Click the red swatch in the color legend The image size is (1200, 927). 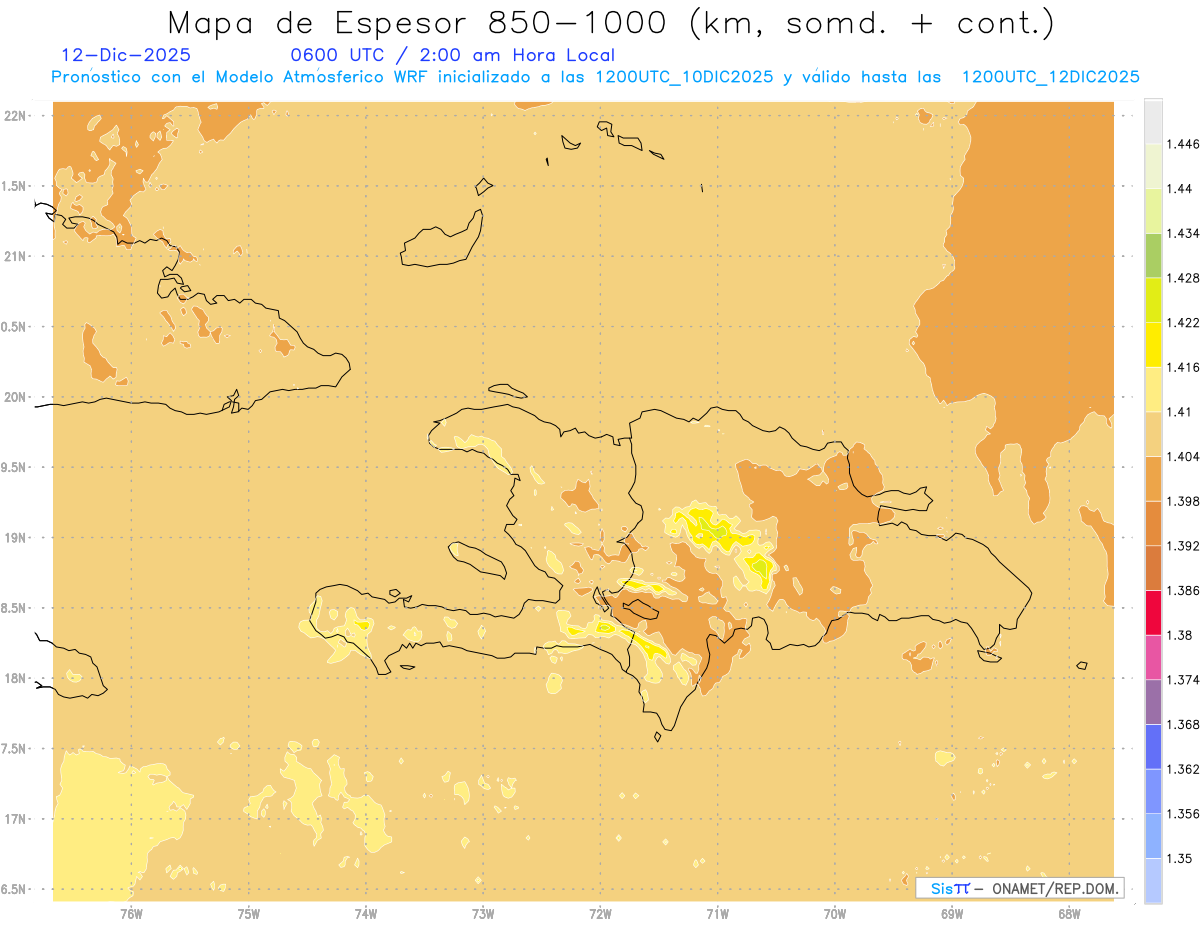[x=1153, y=612]
